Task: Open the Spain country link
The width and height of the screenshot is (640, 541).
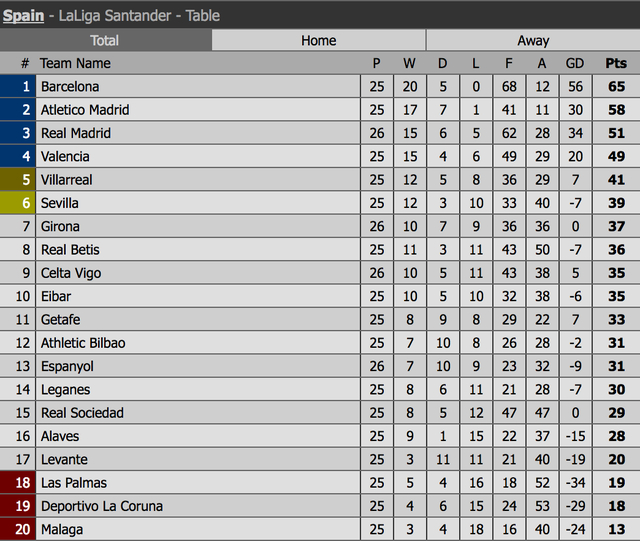Action: click(x=23, y=15)
